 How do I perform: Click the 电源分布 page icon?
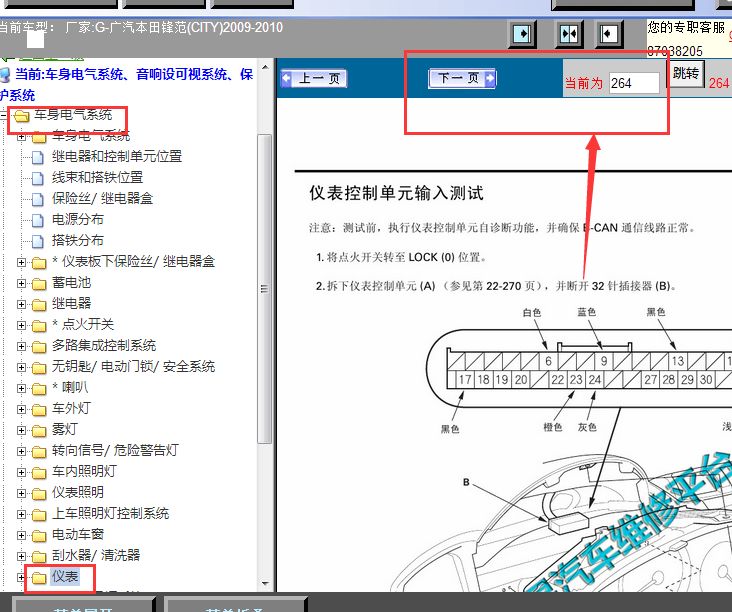38,220
